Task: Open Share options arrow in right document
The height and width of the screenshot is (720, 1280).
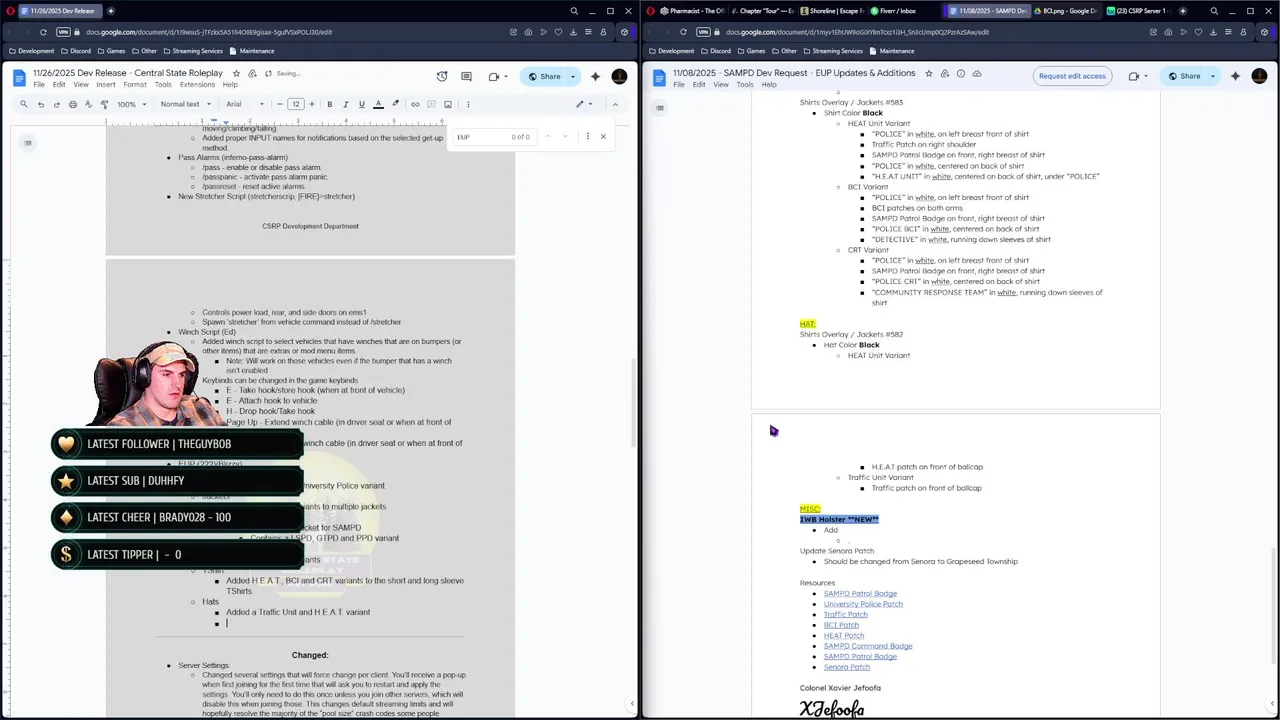Action: tap(1213, 76)
